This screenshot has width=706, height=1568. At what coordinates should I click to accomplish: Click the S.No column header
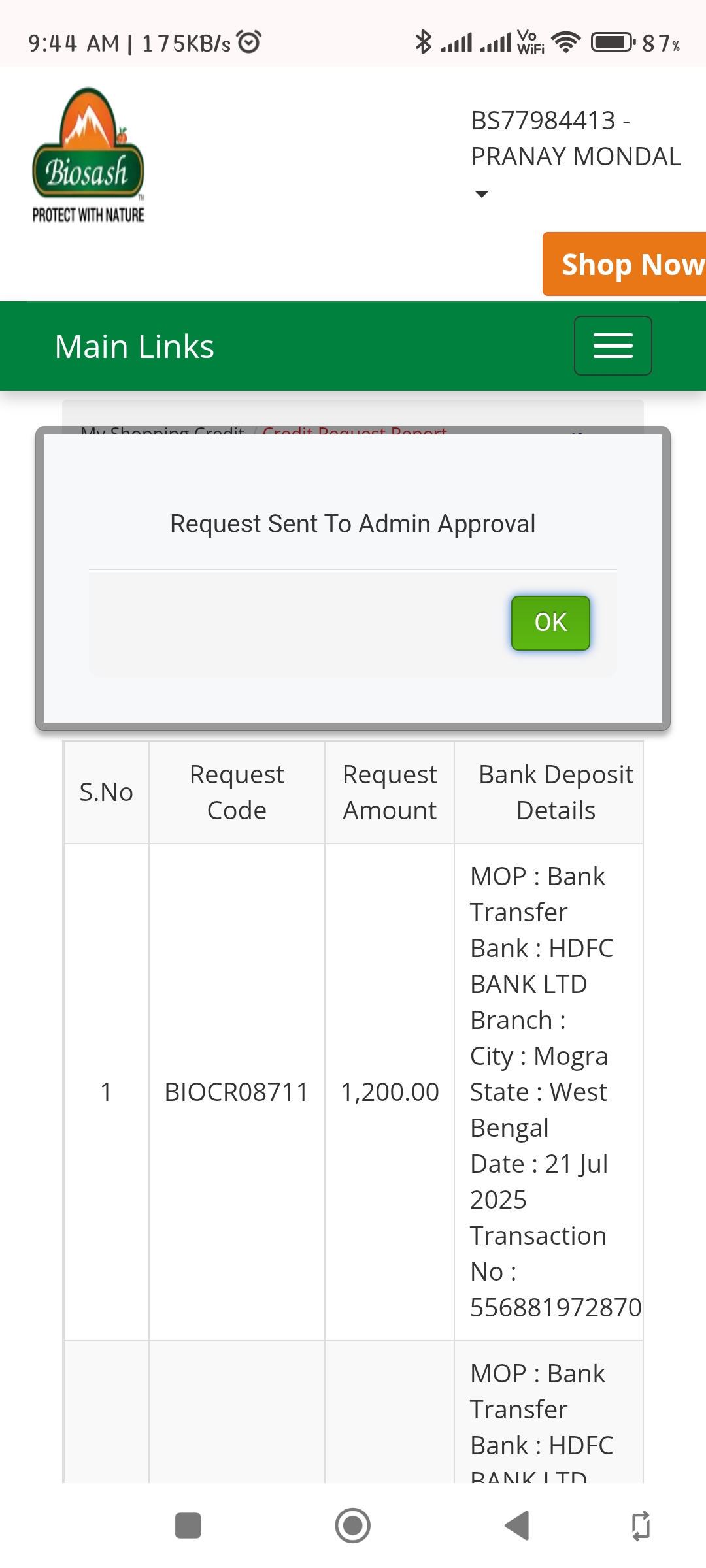[x=107, y=792]
